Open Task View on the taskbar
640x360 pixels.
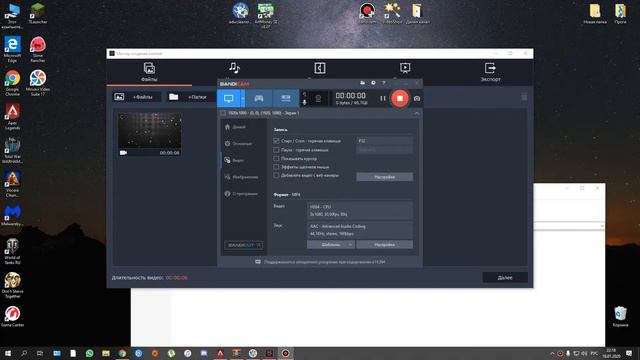(x=40, y=353)
